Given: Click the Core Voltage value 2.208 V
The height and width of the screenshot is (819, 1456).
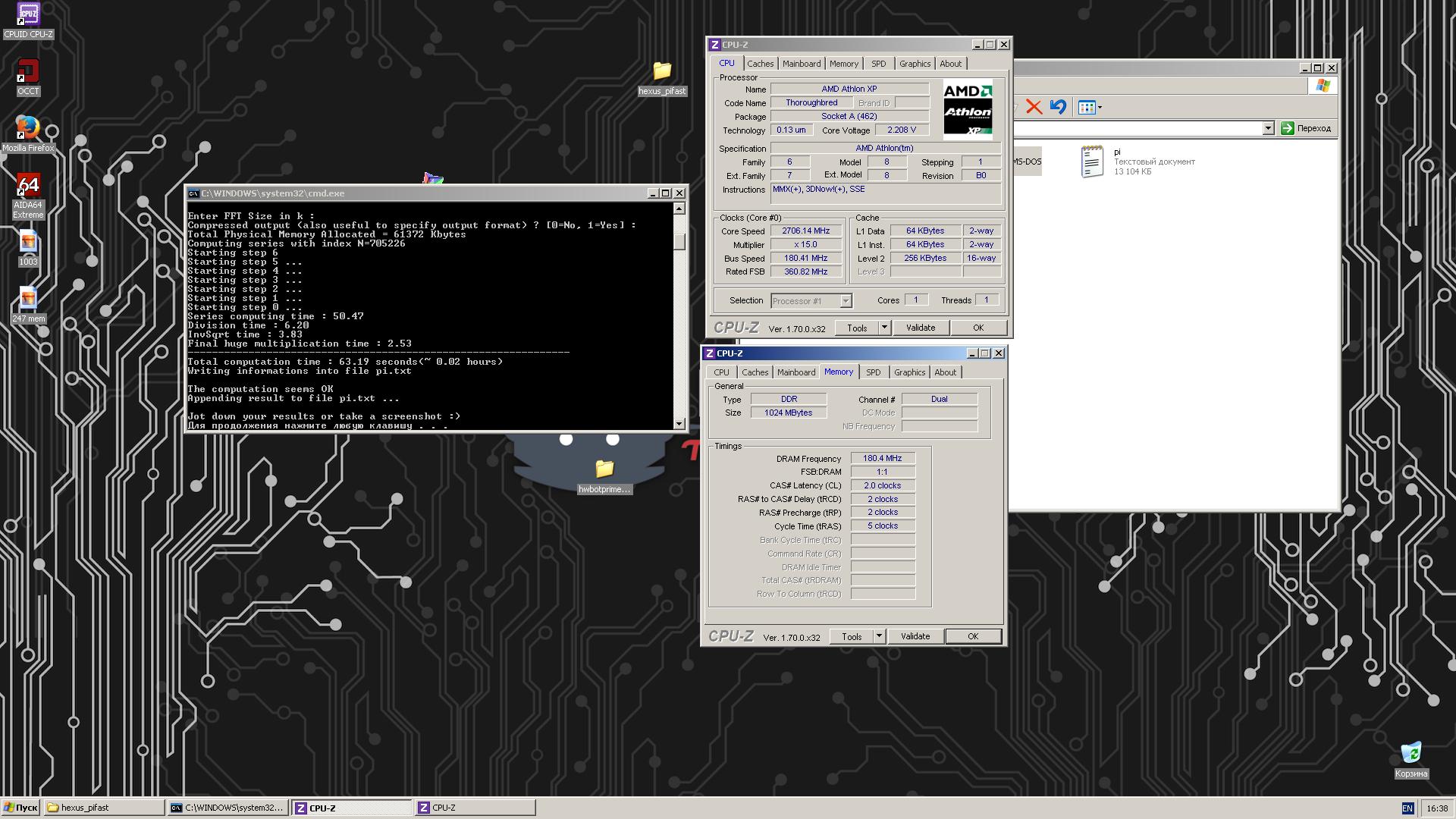Looking at the screenshot, I should (x=902, y=130).
